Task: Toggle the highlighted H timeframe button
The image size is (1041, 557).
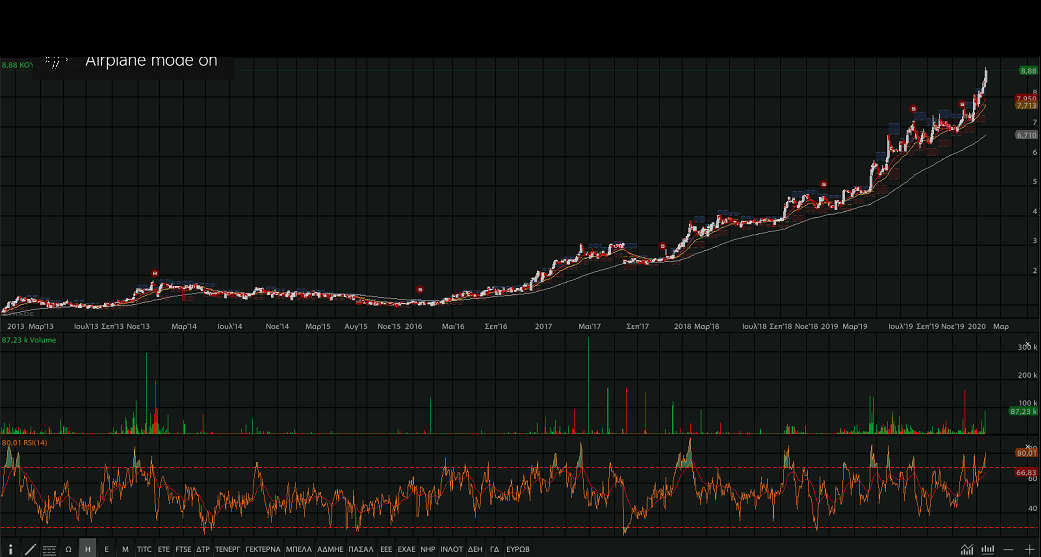Action: click(87, 549)
